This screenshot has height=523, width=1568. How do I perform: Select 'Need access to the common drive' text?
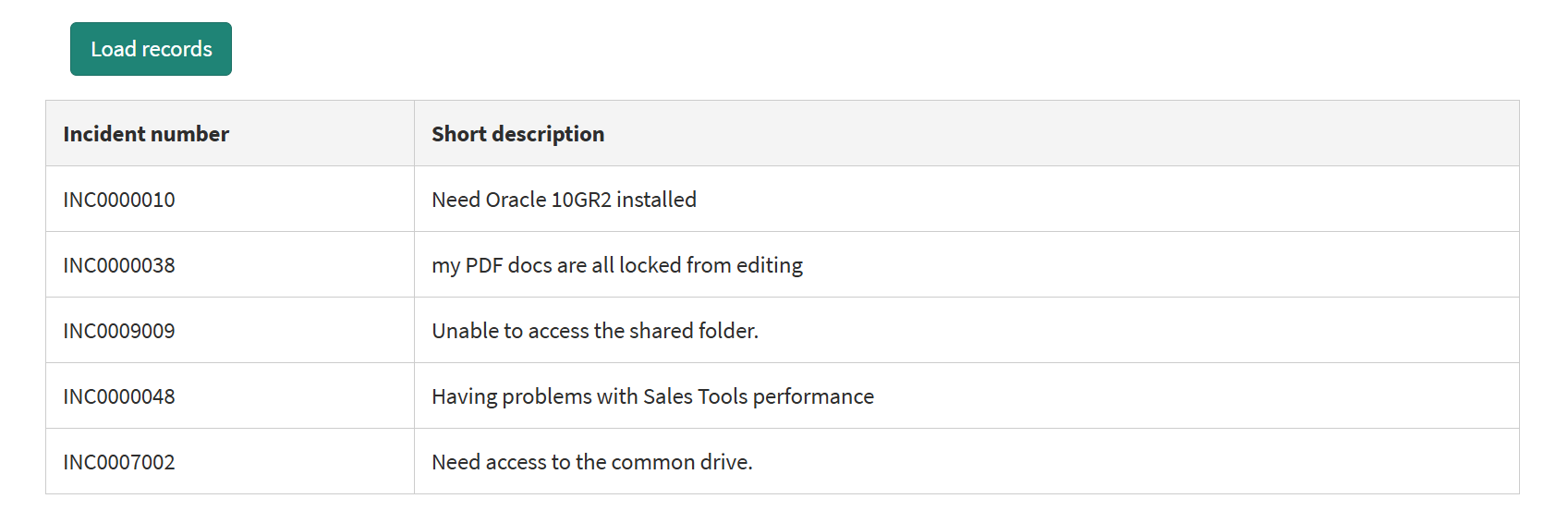(591, 462)
